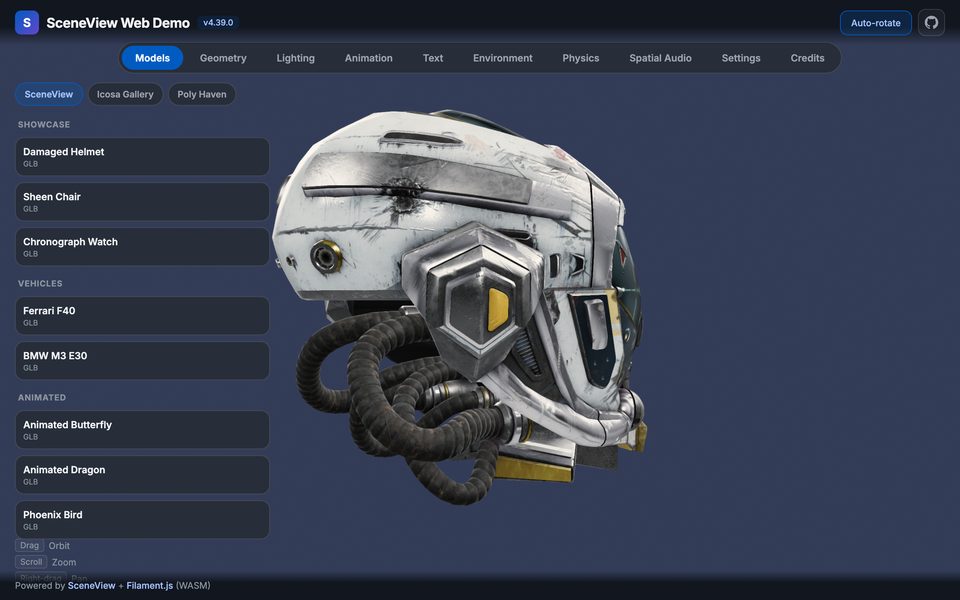Image resolution: width=960 pixels, height=600 pixels.
Task: Load the Damaged Helmet model
Action: [142, 157]
